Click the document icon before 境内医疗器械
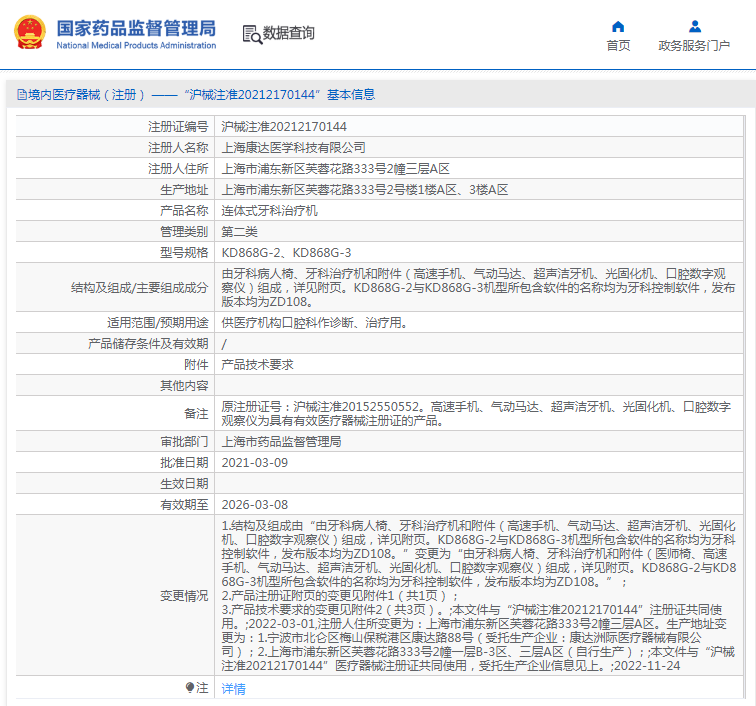The width and height of the screenshot is (756, 706). (22, 95)
